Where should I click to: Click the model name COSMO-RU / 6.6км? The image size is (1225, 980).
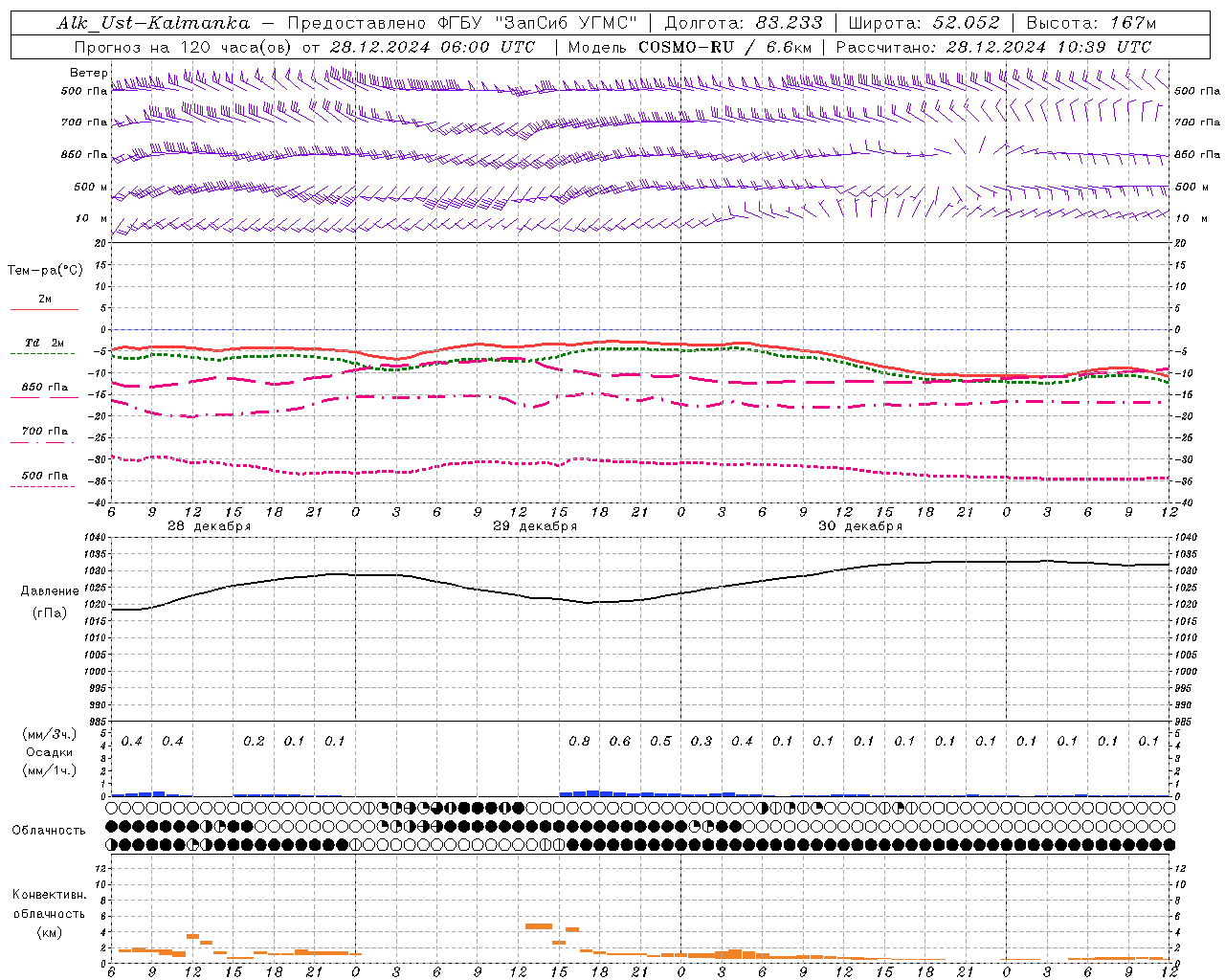[x=725, y=47]
